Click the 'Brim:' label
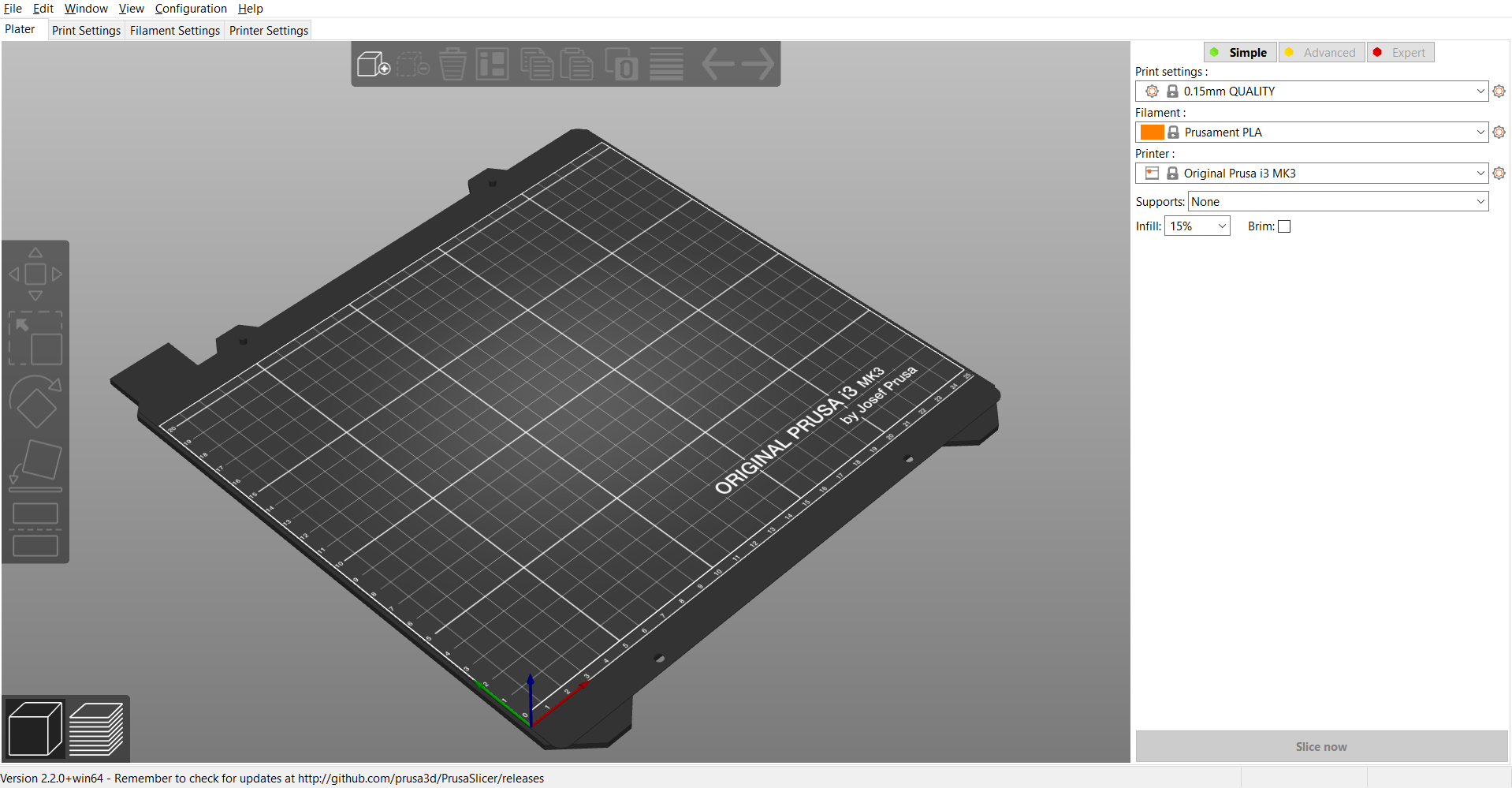This screenshot has width=1512, height=788. (1261, 226)
